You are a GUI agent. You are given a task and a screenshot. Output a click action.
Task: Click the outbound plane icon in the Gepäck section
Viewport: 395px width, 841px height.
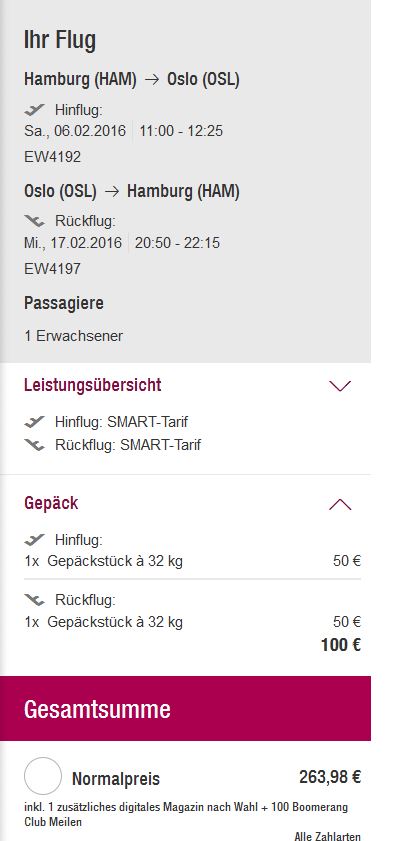point(34,539)
